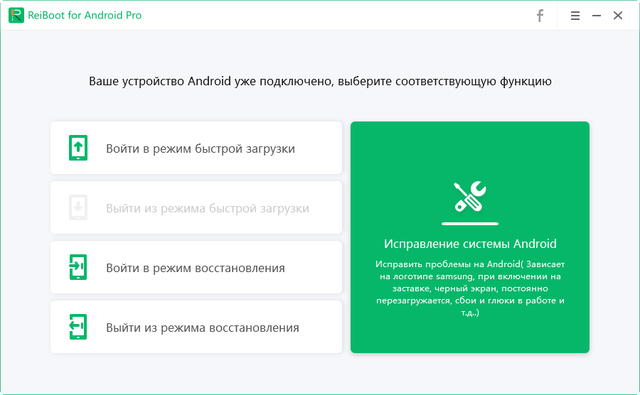
Task: Click the 'ReiBoot for Android Pro' title text
Action: [x=84, y=15]
